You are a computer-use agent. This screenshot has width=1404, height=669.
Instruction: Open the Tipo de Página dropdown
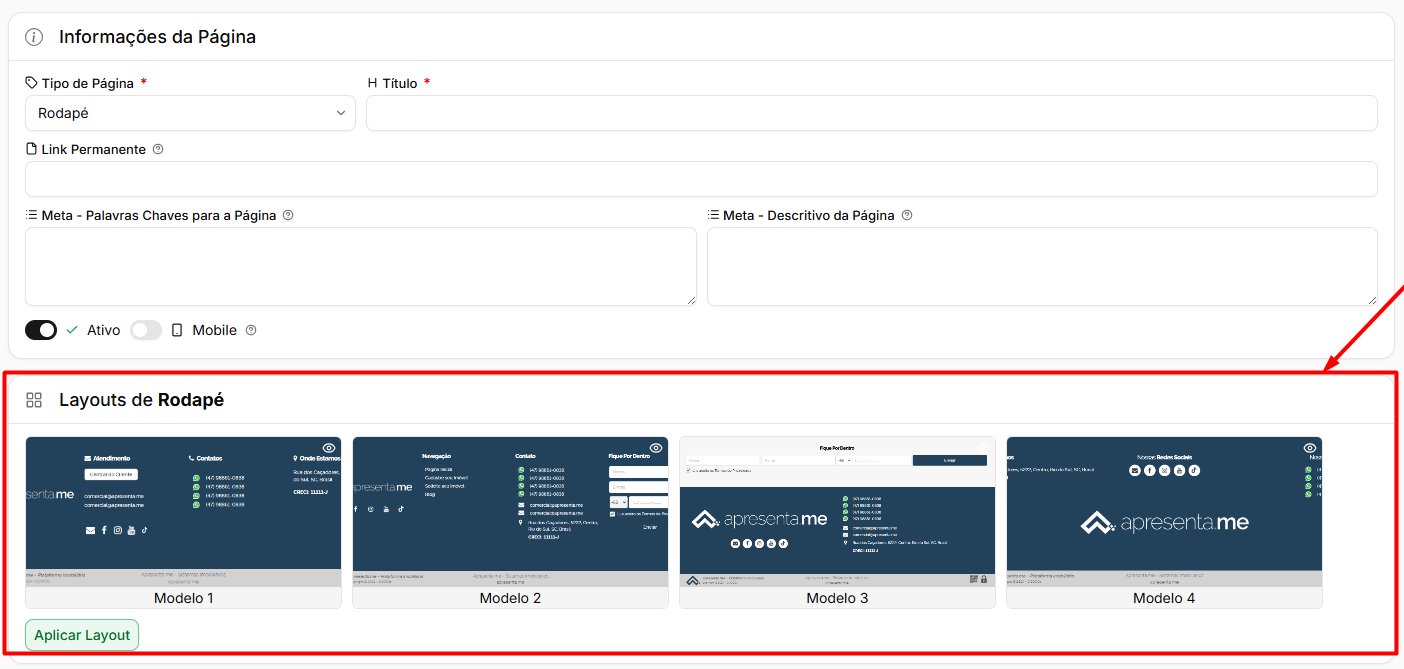[x=190, y=113]
